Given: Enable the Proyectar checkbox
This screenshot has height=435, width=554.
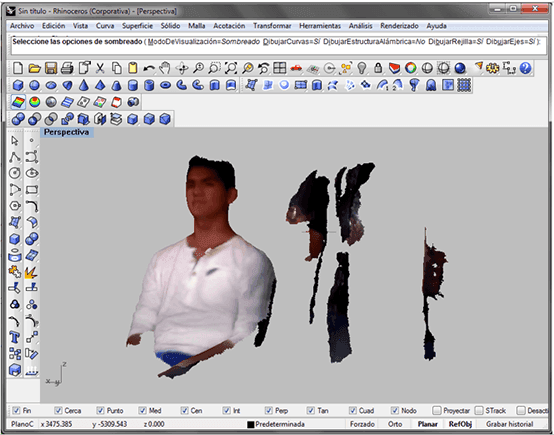Looking at the screenshot, I should click(437, 411).
